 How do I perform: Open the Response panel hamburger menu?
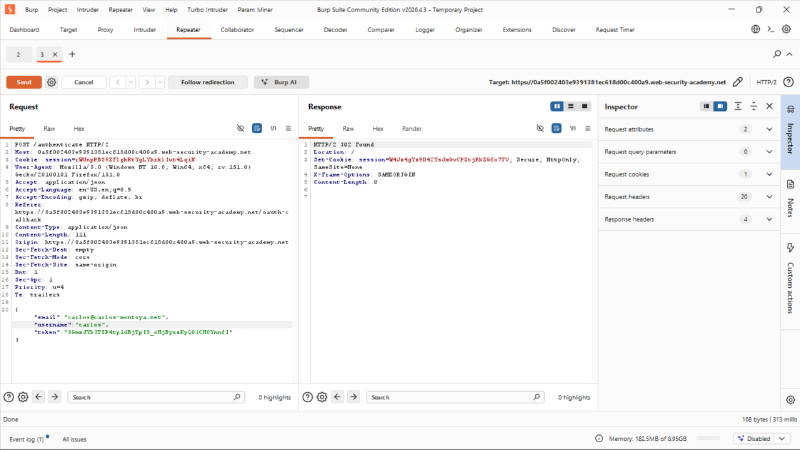coord(588,128)
